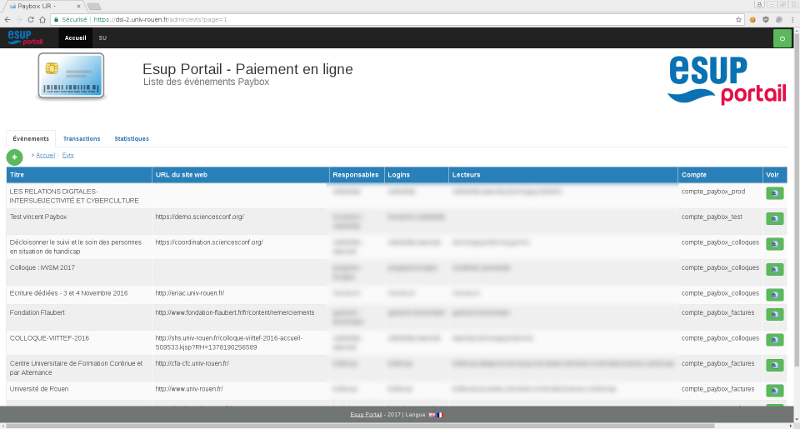800x429 pixels.
Task: Open the Accueil item in top navbar
Action: [x=75, y=38]
